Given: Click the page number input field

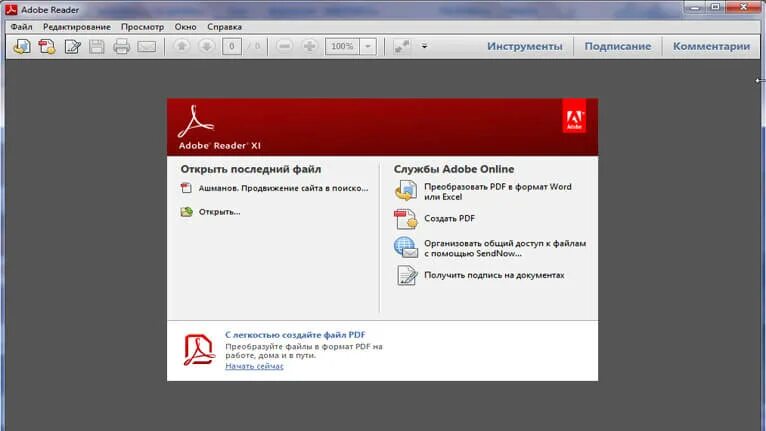Looking at the screenshot, I should (232, 46).
